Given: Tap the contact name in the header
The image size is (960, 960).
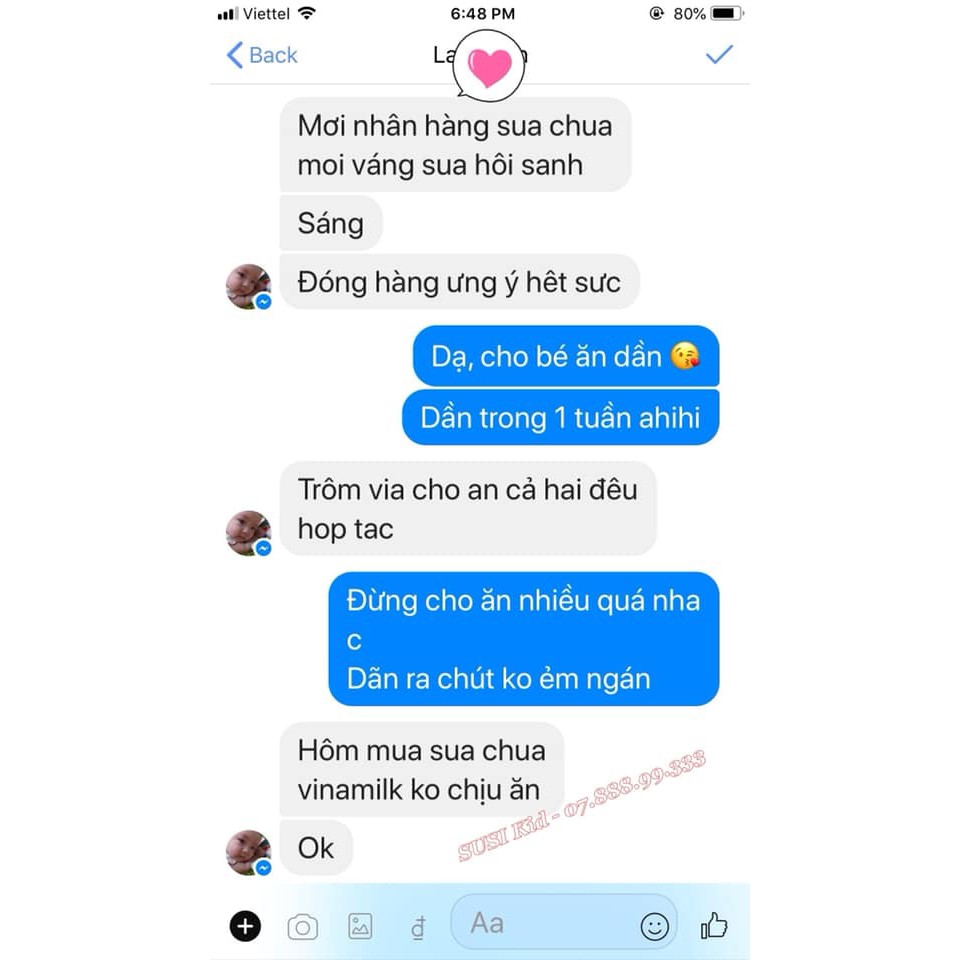Looking at the screenshot, I should [x=481, y=55].
